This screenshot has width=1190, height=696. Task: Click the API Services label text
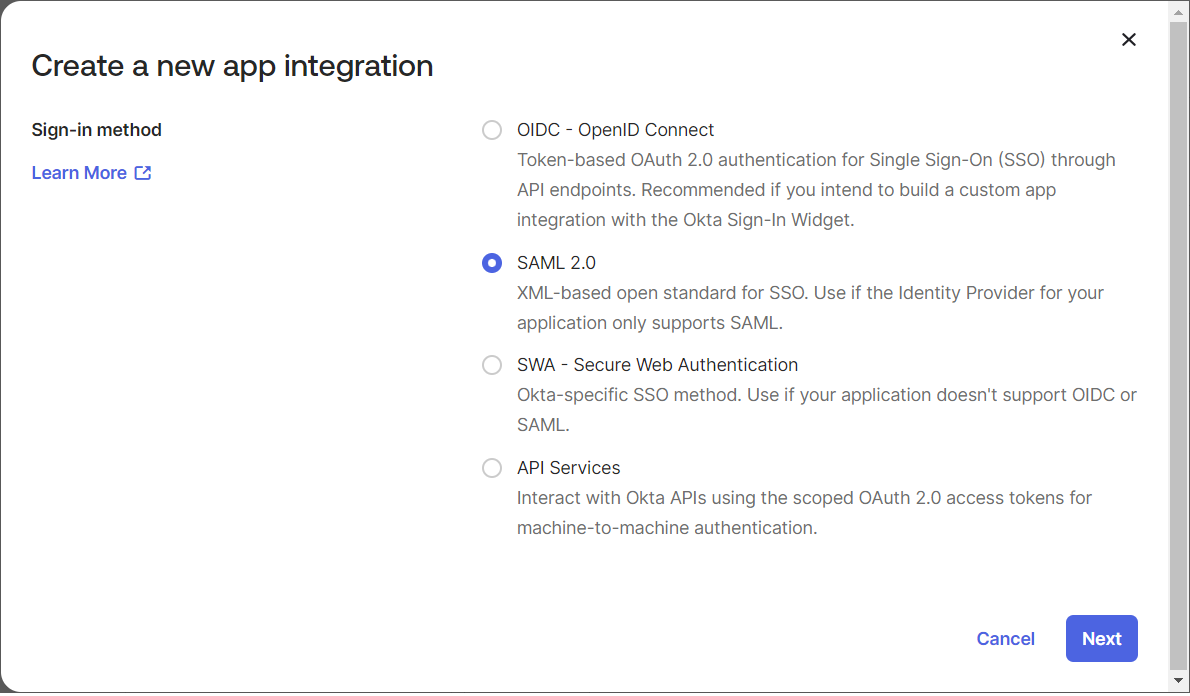(568, 468)
